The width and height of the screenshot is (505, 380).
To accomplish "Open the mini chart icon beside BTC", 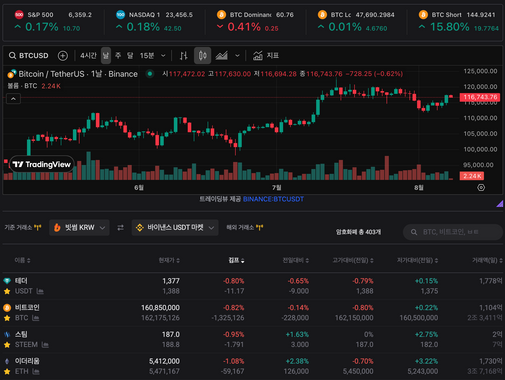I will (x=35, y=318).
